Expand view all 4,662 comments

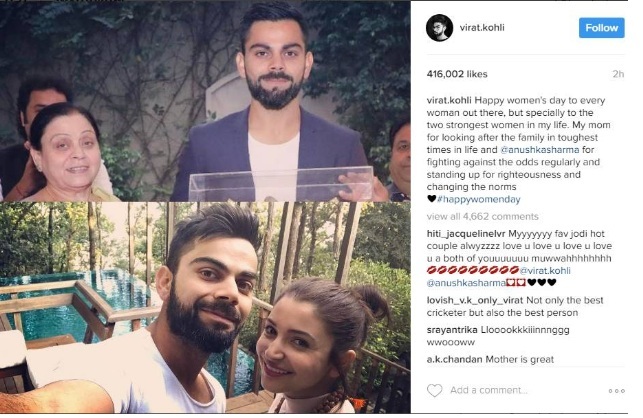coord(482,217)
